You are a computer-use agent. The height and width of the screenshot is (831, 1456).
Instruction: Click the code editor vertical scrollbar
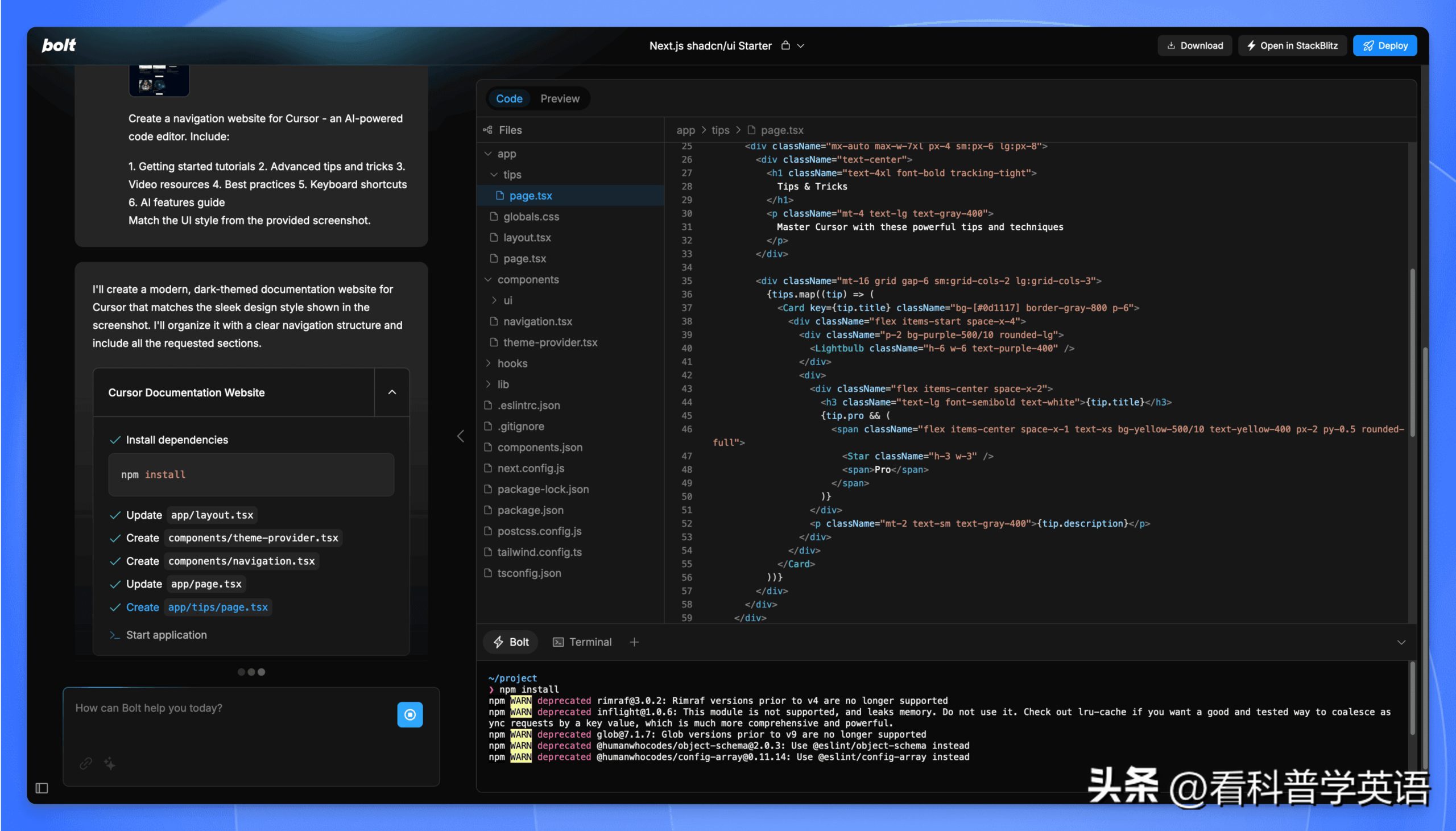tap(1412, 354)
